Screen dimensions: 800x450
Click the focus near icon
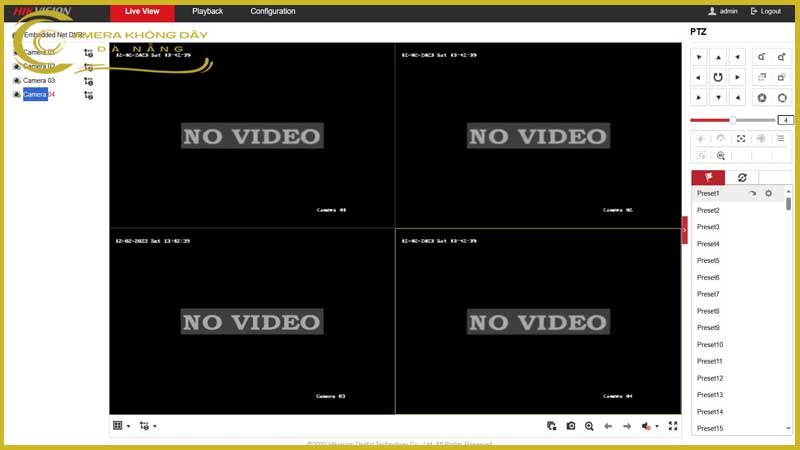[762, 78]
